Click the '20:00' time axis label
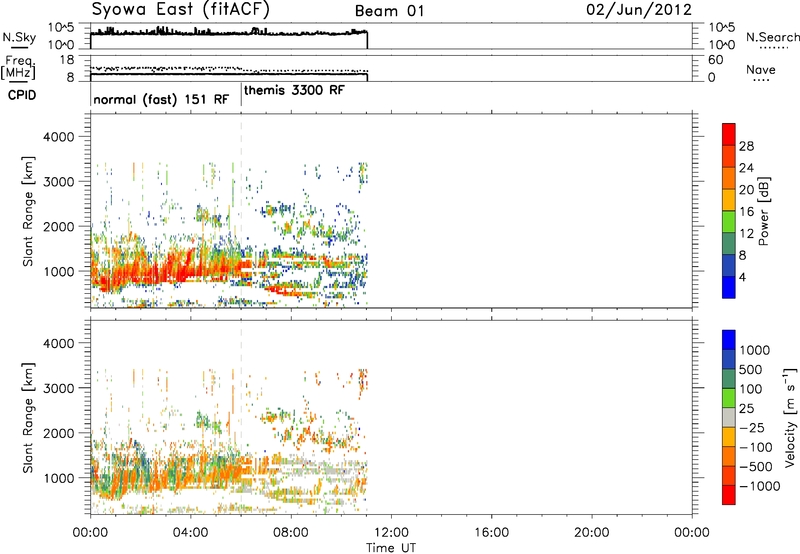Screen dimensions: 800x554 (591, 533)
